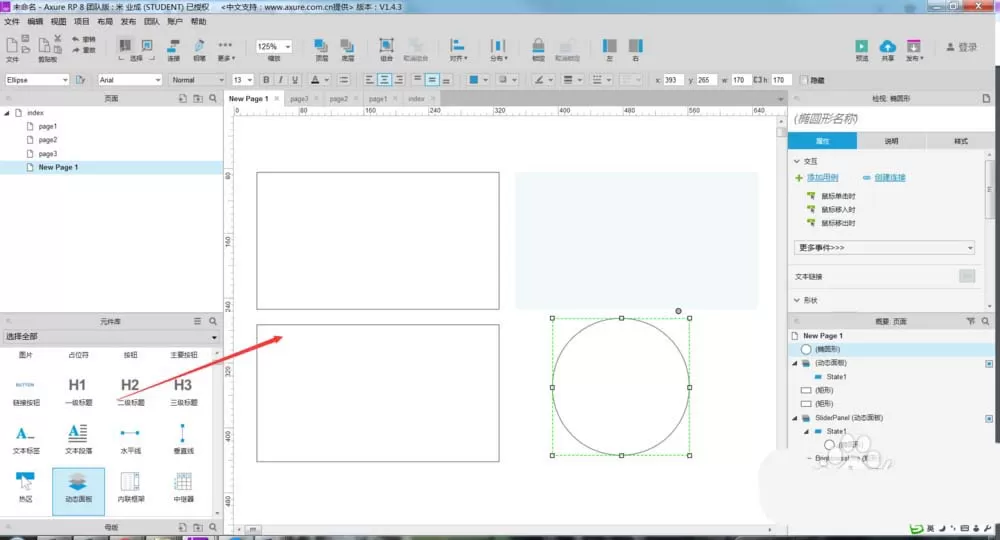Open the Edit (编辑) menu

pos(35,22)
